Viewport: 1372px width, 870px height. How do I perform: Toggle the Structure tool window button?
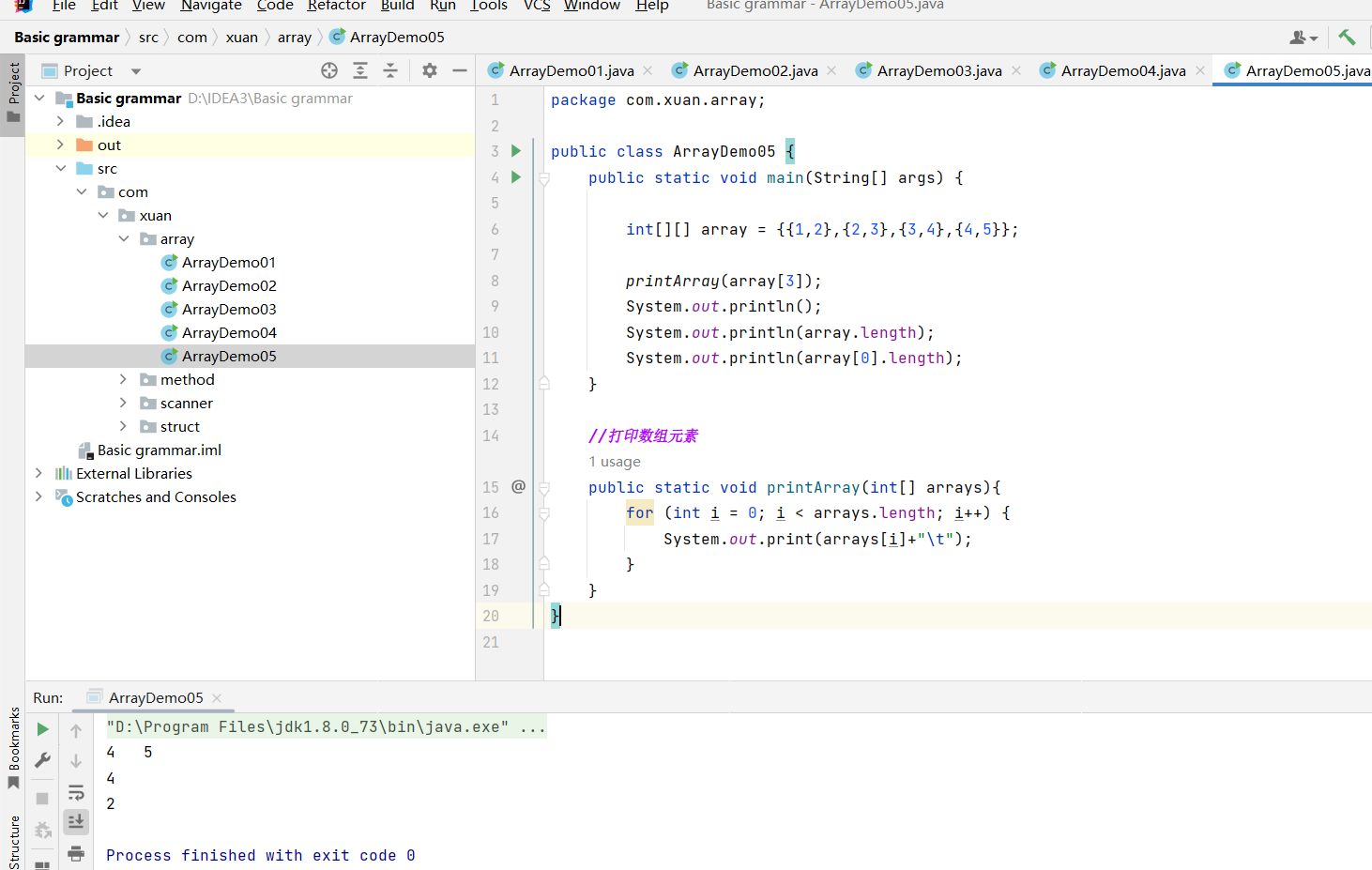(13, 842)
